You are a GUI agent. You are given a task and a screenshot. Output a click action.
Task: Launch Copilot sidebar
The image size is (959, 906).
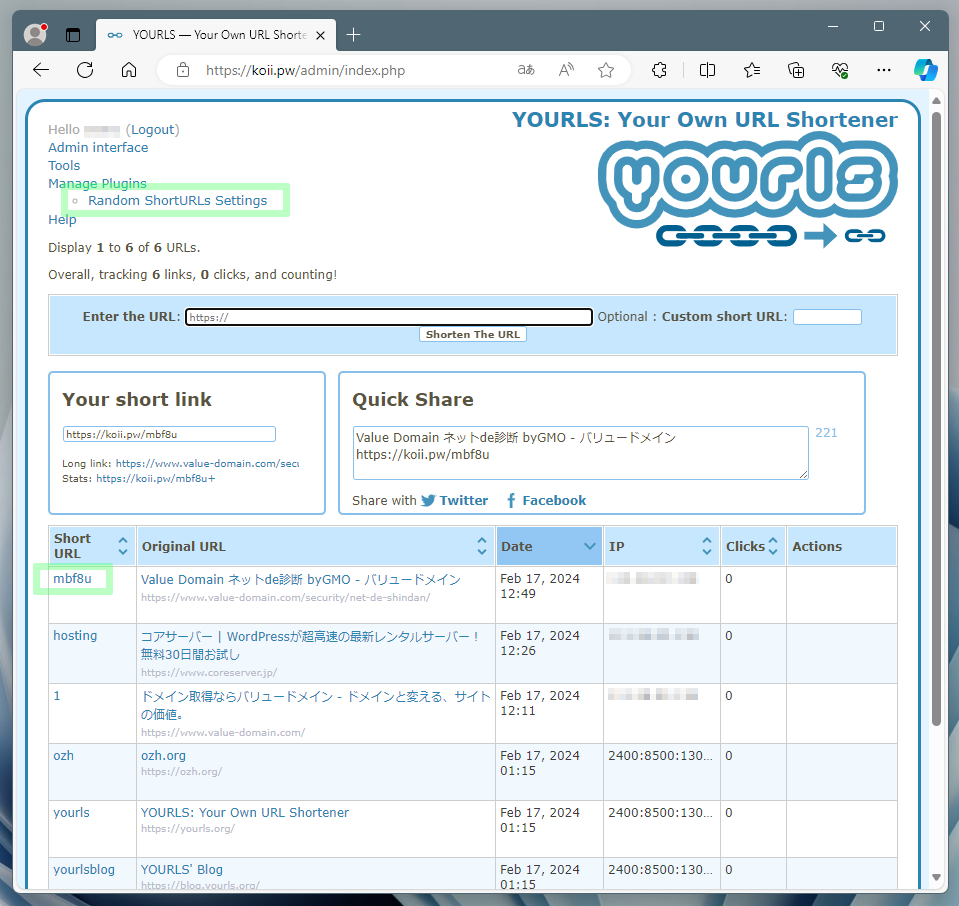[x=926, y=70]
